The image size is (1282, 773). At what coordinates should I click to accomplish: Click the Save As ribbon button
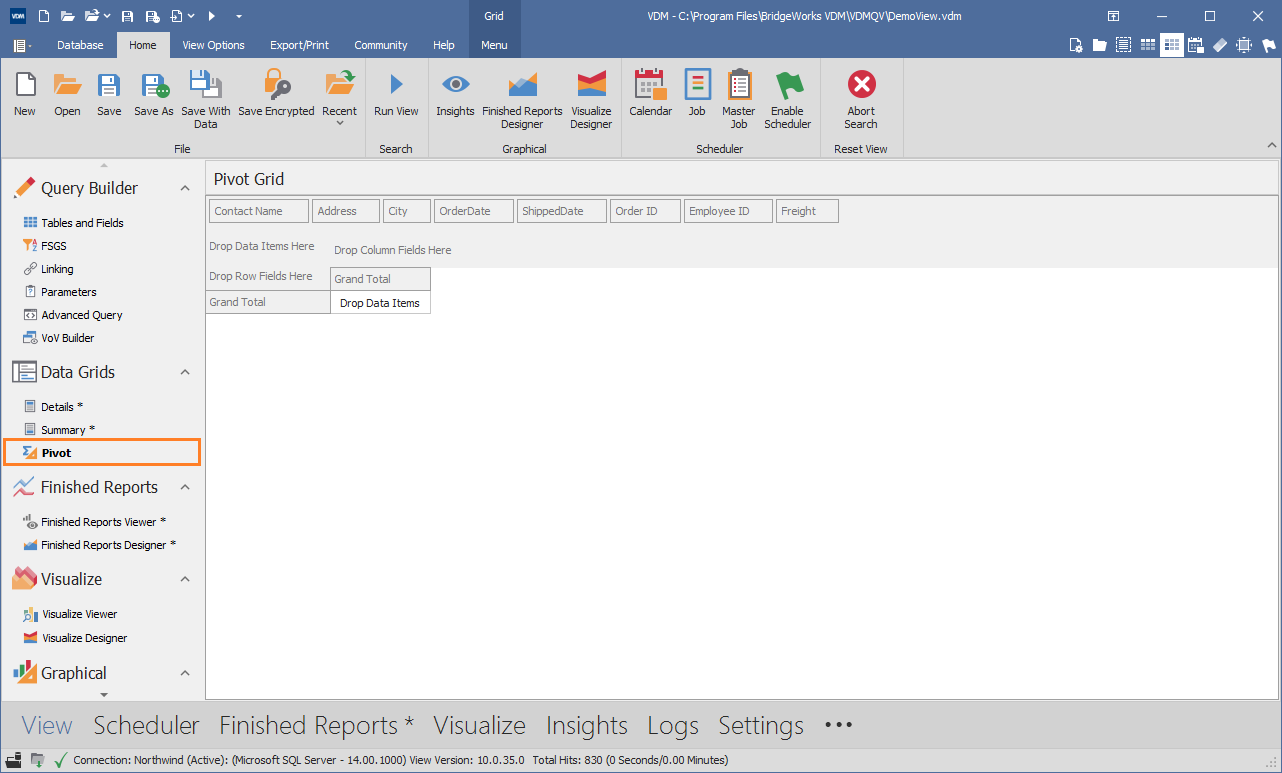154,94
